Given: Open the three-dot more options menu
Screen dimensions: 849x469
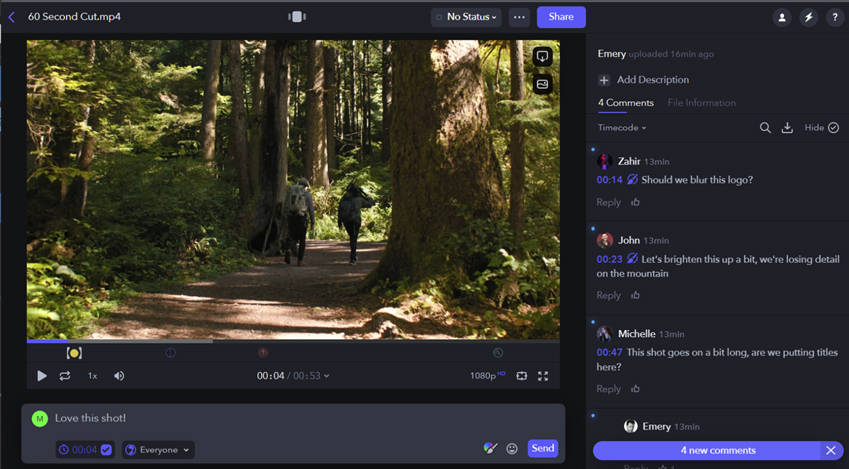Looking at the screenshot, I should [519, 17].
